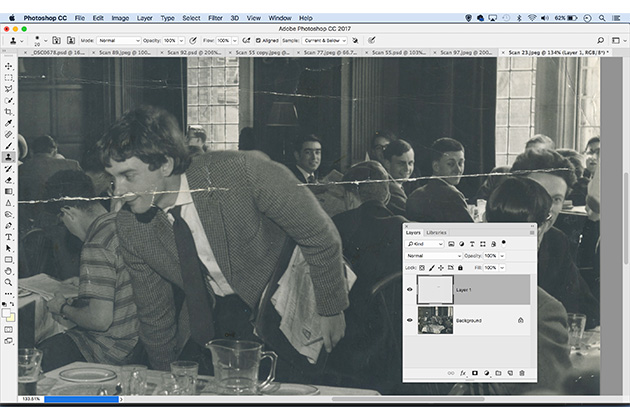This screenshot has width=630, height=420.
Task: Select the Crop tool
Action: [8, 111]
